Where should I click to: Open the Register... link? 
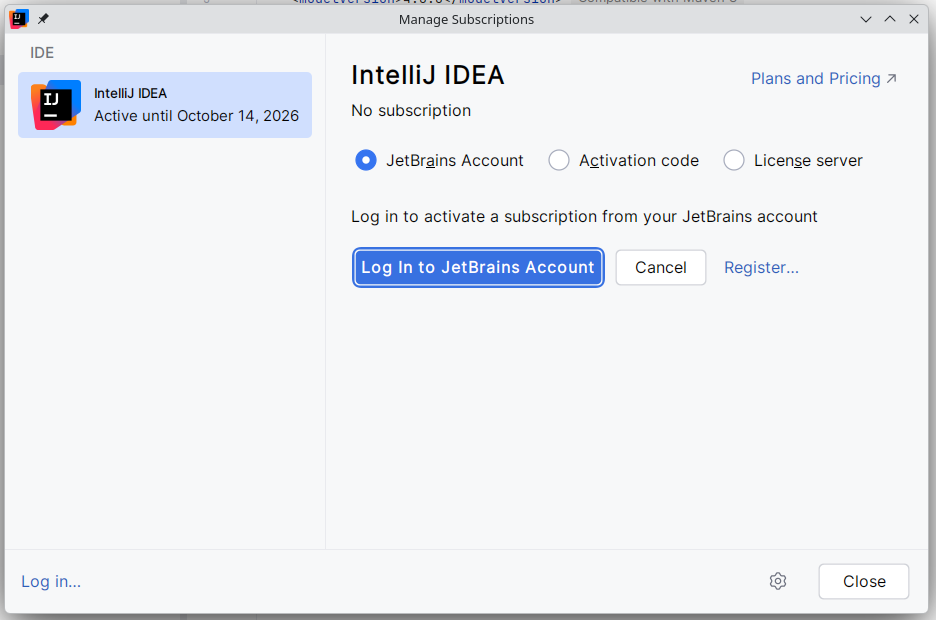coord(761,267)
